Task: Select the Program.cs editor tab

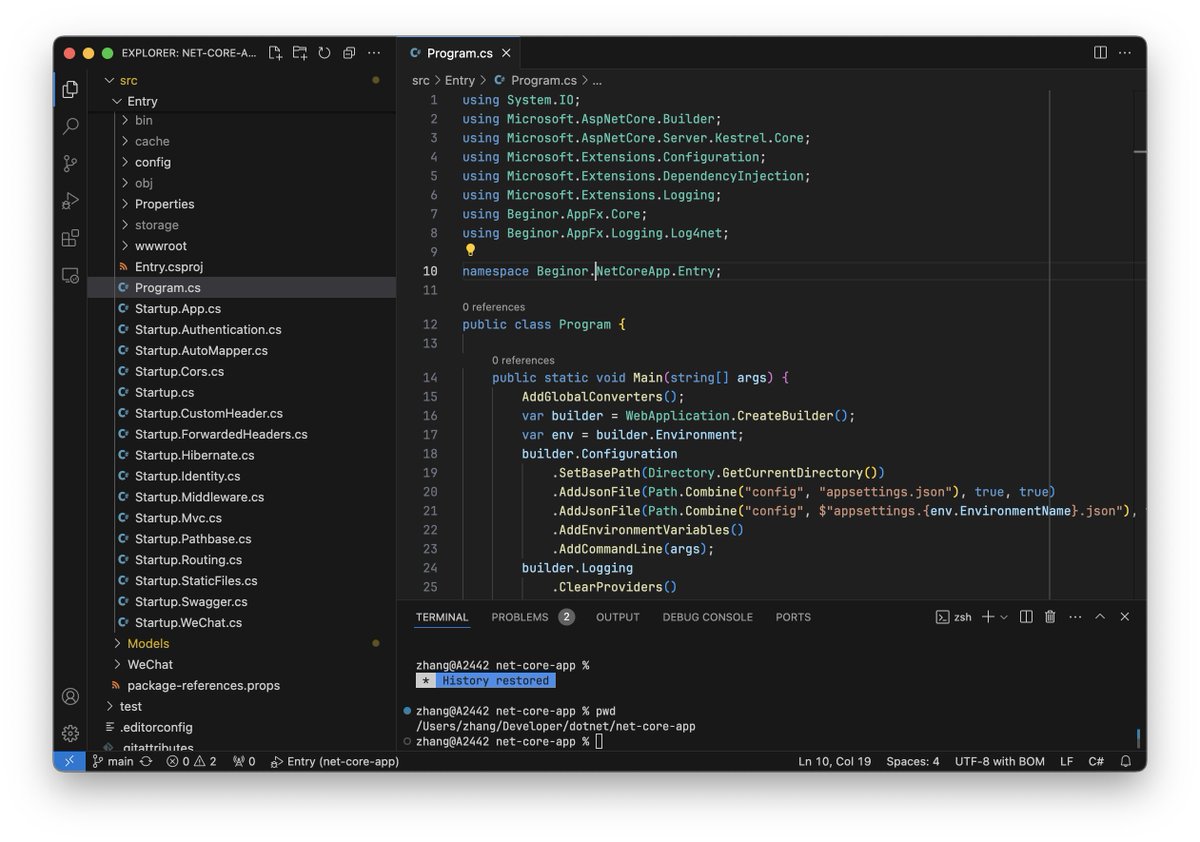Action: [459, 53]
